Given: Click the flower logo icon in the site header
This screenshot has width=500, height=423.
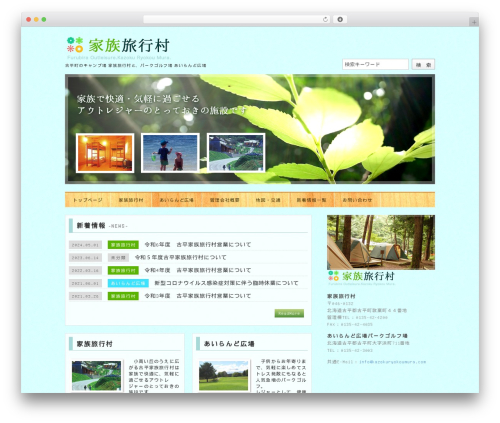Looking at the screenshot, I should (75, 45).
